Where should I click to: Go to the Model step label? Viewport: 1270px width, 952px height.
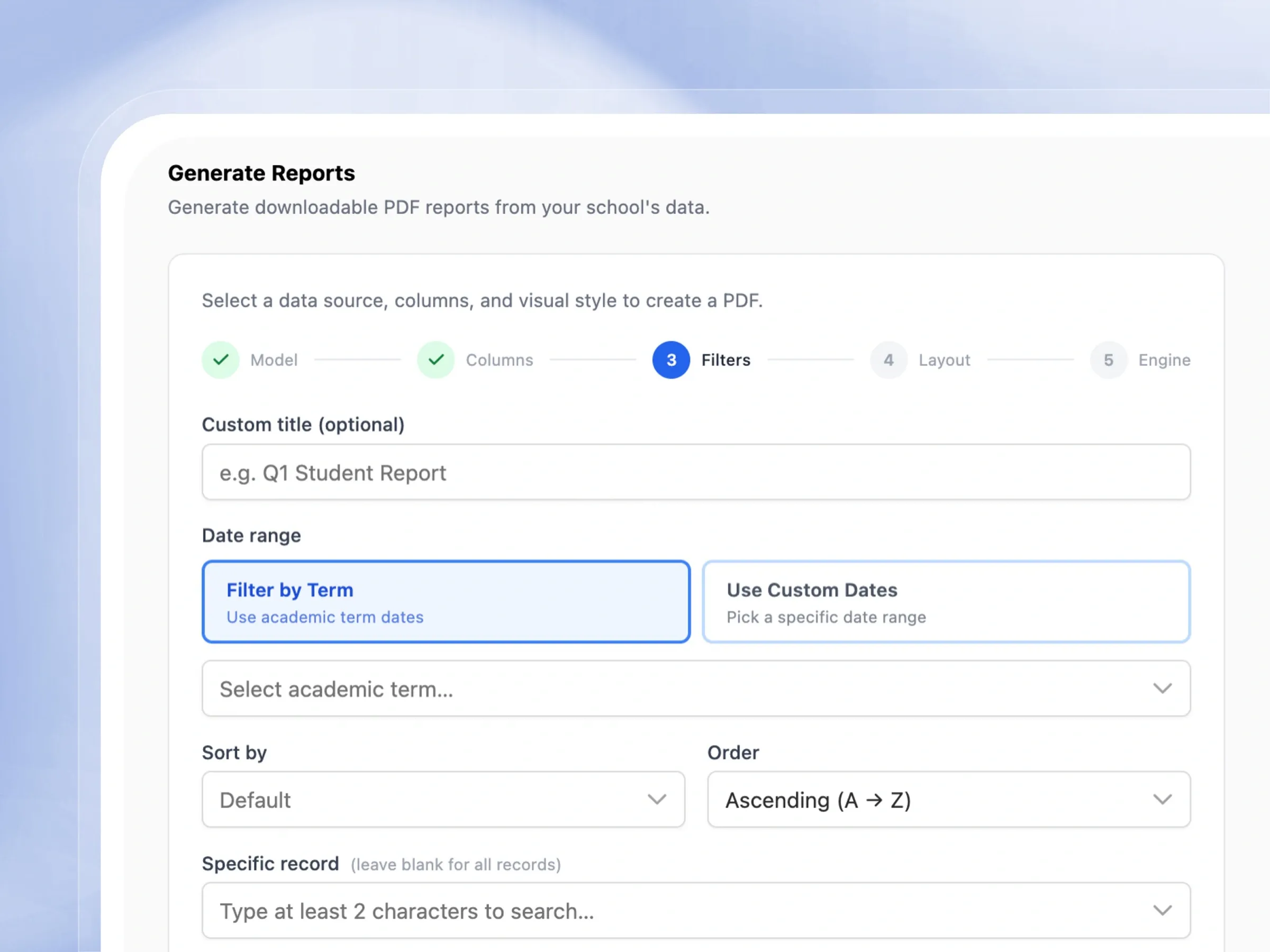point(274,360)
